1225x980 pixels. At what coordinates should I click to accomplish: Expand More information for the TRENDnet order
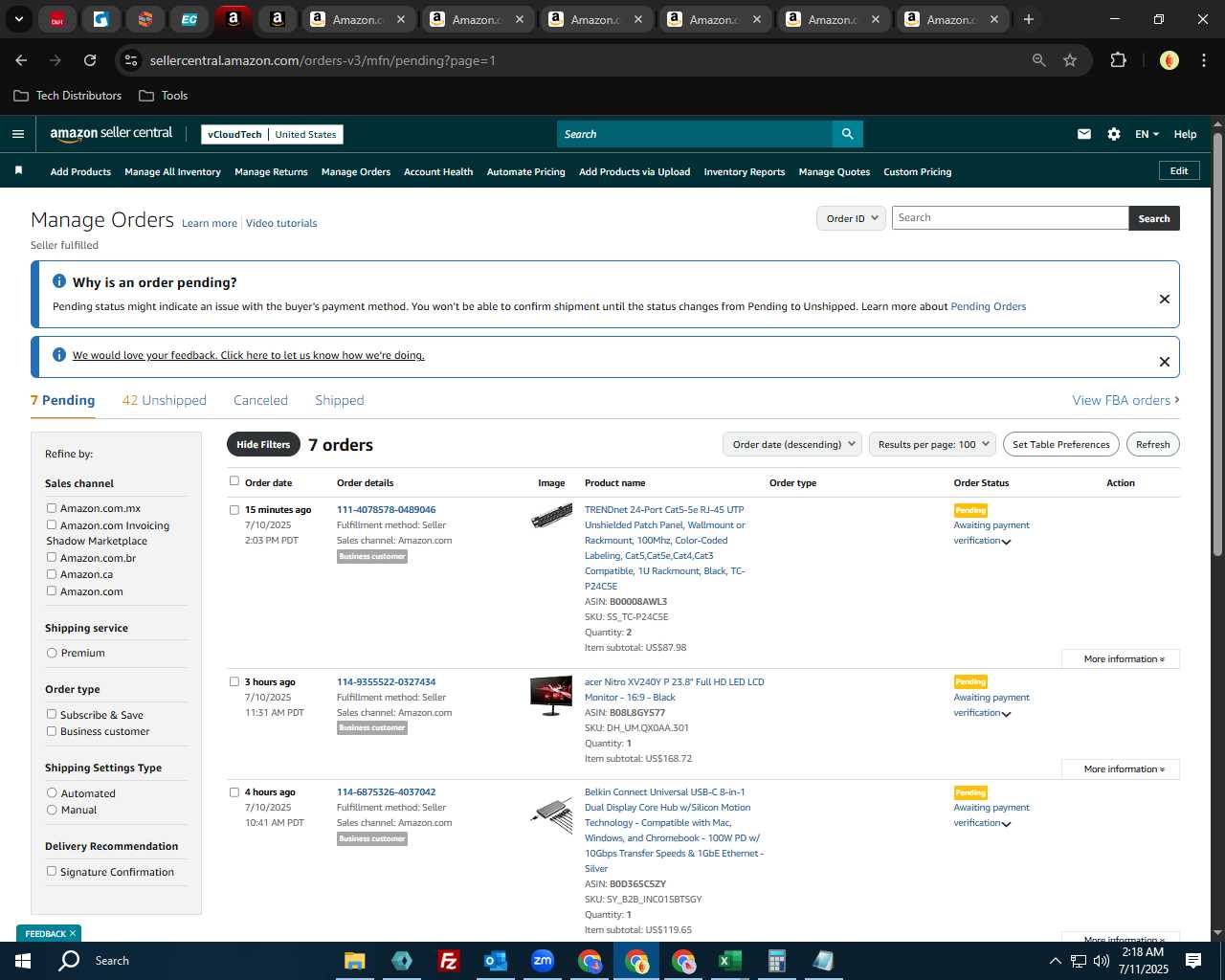(x=1121, y=659)
